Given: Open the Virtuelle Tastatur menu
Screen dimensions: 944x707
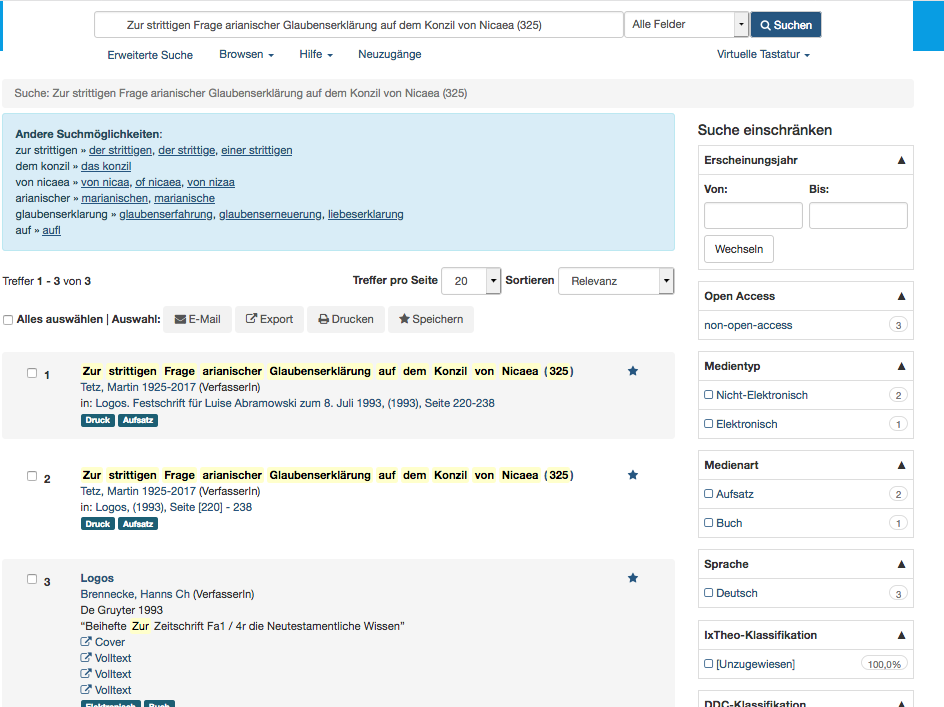Looking at the screenshot, I should click(763, 54).
